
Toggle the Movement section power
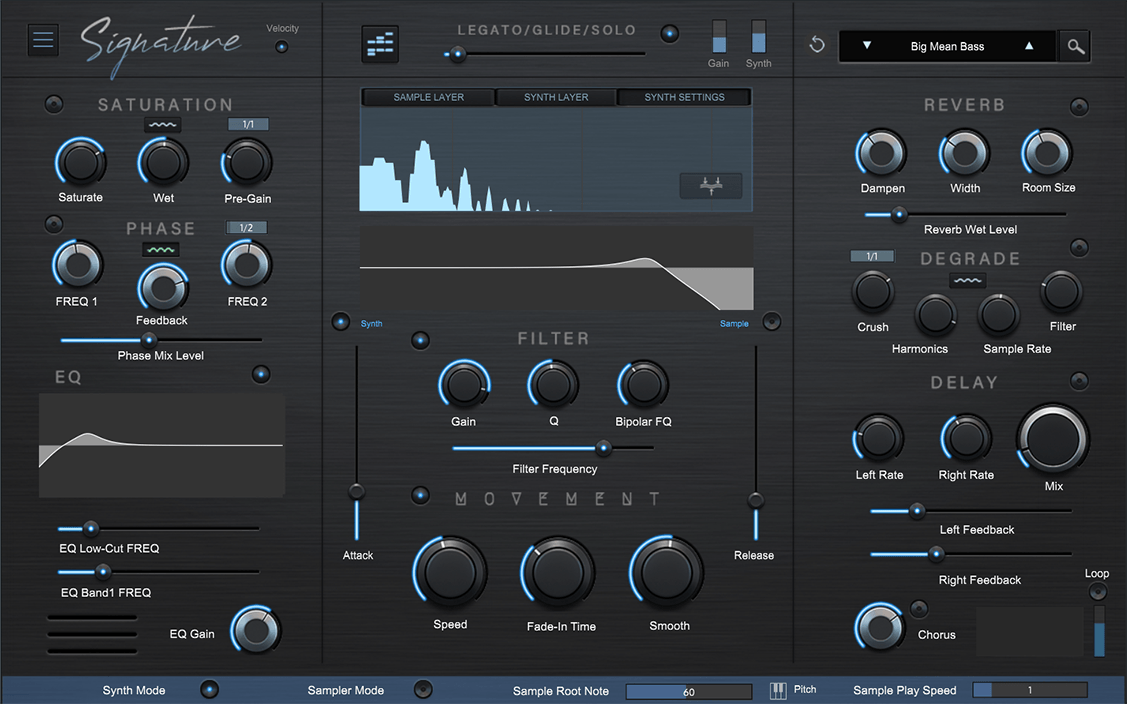[420, 495]
